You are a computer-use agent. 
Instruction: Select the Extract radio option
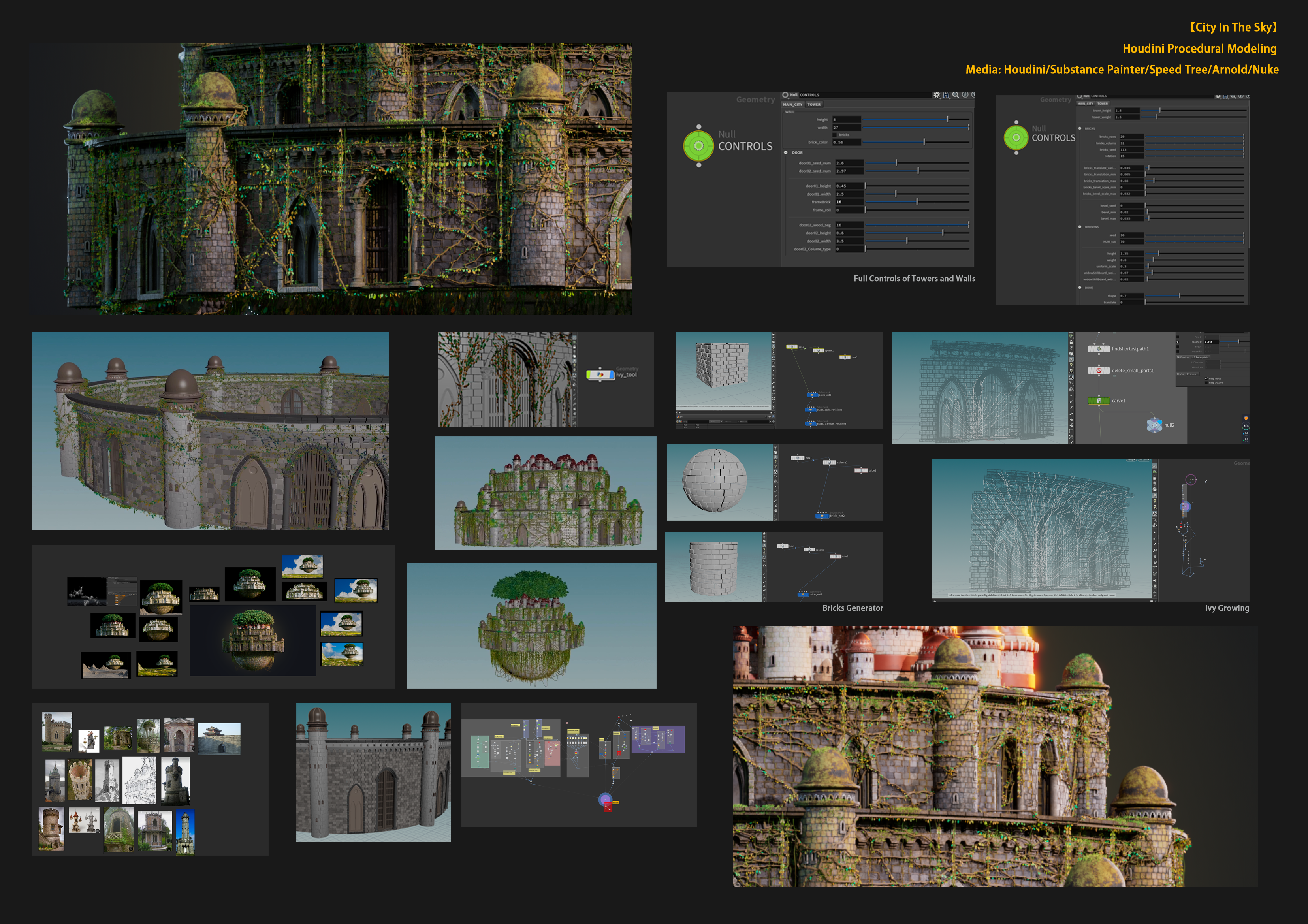(1193, 374)
